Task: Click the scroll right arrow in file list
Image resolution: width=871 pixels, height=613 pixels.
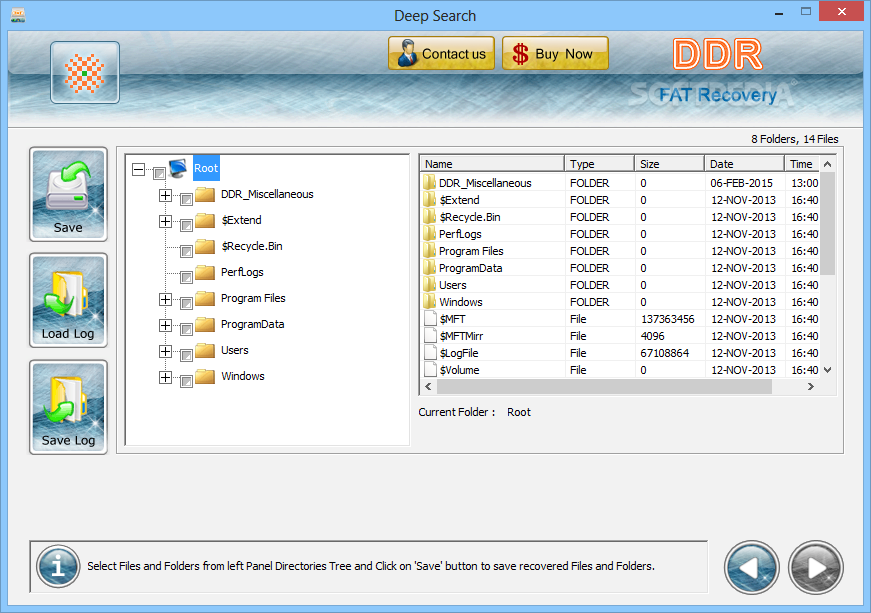Action: (810, 386)
